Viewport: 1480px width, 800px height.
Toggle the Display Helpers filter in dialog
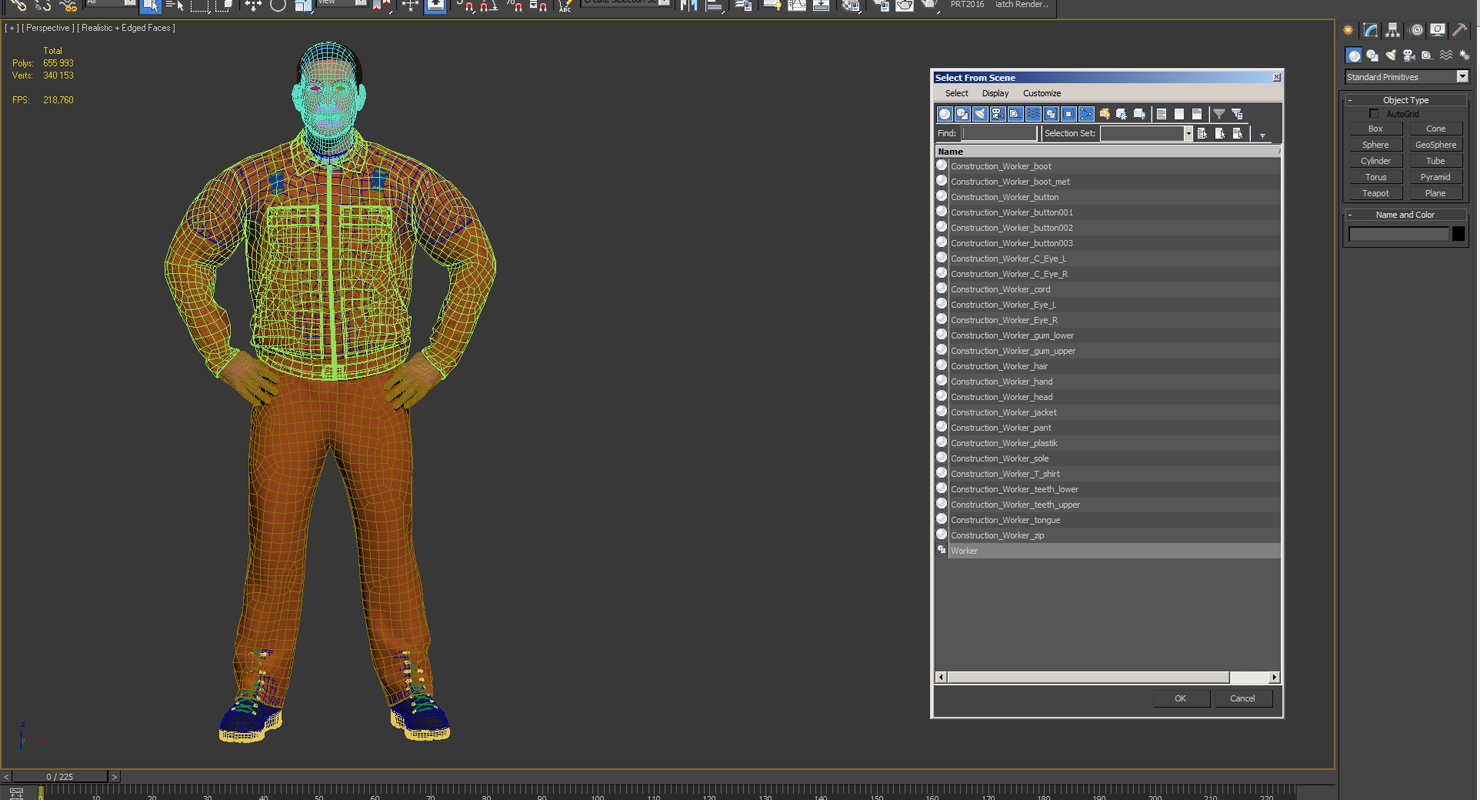[1015, 114]
